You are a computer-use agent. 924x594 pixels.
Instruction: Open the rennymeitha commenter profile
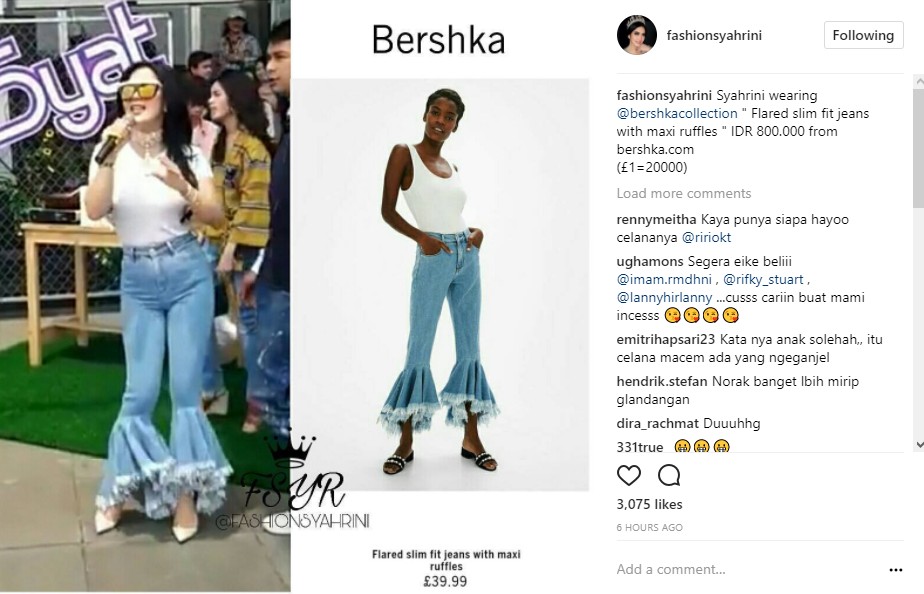tap(656, 220)
